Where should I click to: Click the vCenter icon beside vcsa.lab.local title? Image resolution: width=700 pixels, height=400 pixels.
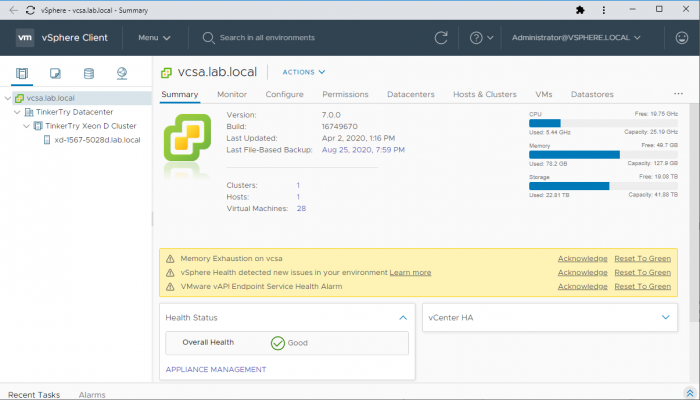click(x=166, y=72)
